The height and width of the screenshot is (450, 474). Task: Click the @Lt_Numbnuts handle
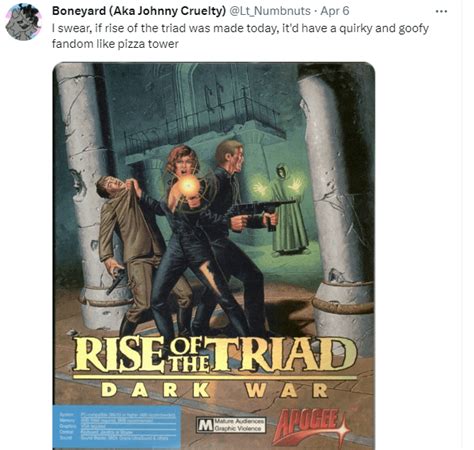(x=270, y=11)
